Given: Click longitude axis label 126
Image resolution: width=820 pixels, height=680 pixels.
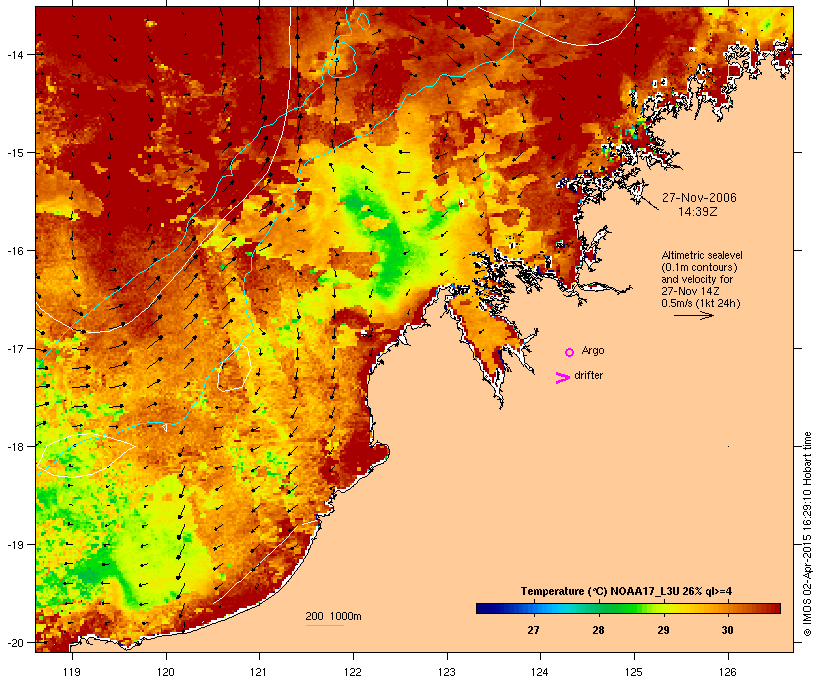Looking at the screenshot, I should (727, 672).
